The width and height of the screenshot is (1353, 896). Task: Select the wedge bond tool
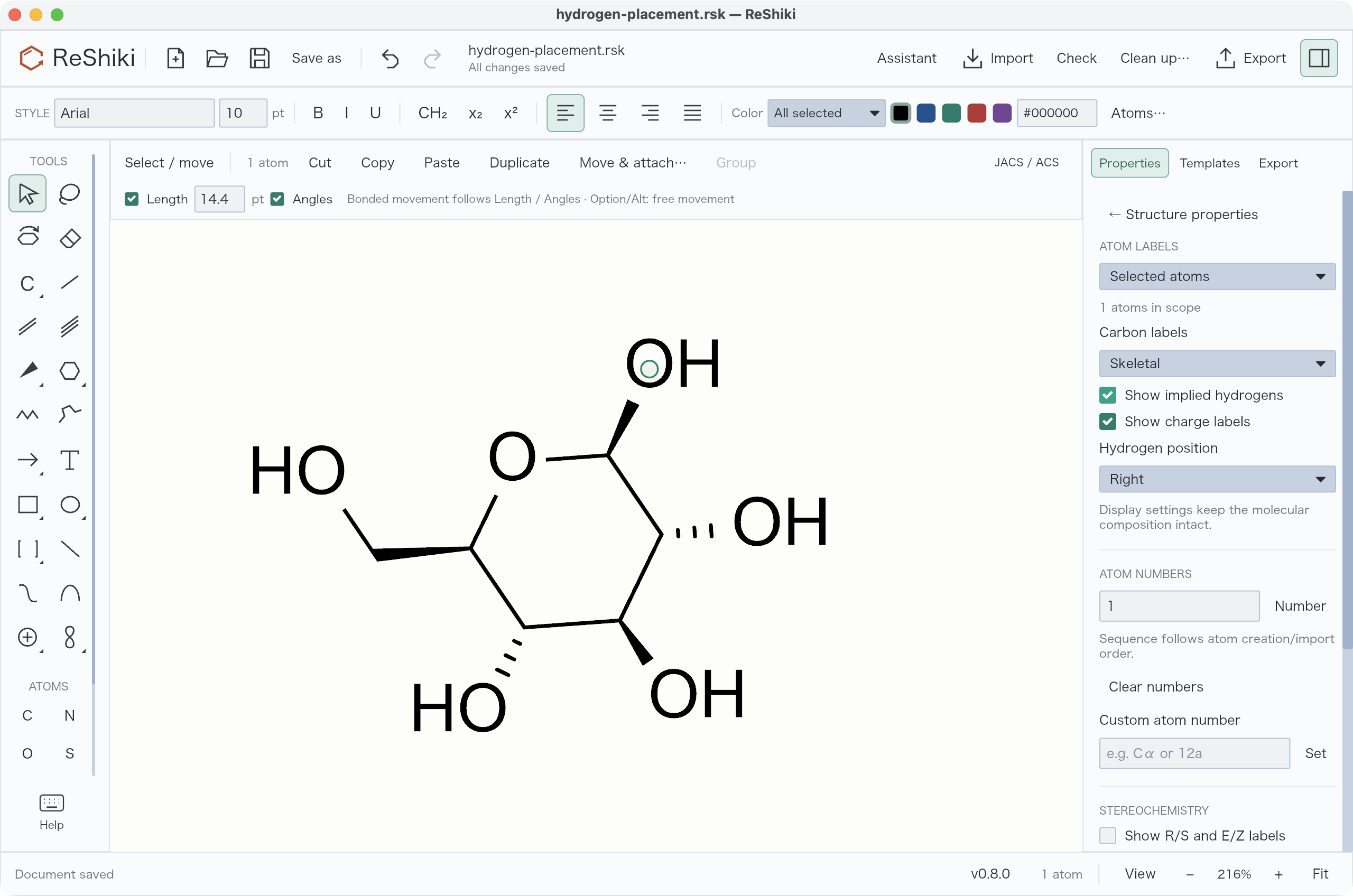click(27, 371)
